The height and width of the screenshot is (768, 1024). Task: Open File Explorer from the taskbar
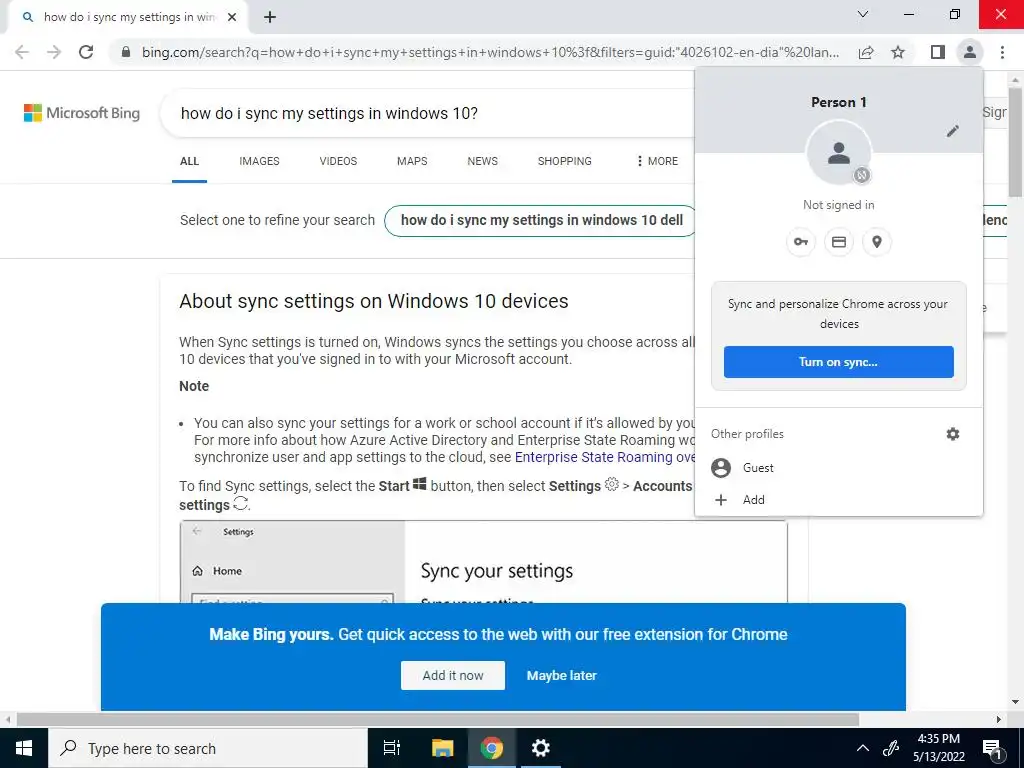point(442,748)
